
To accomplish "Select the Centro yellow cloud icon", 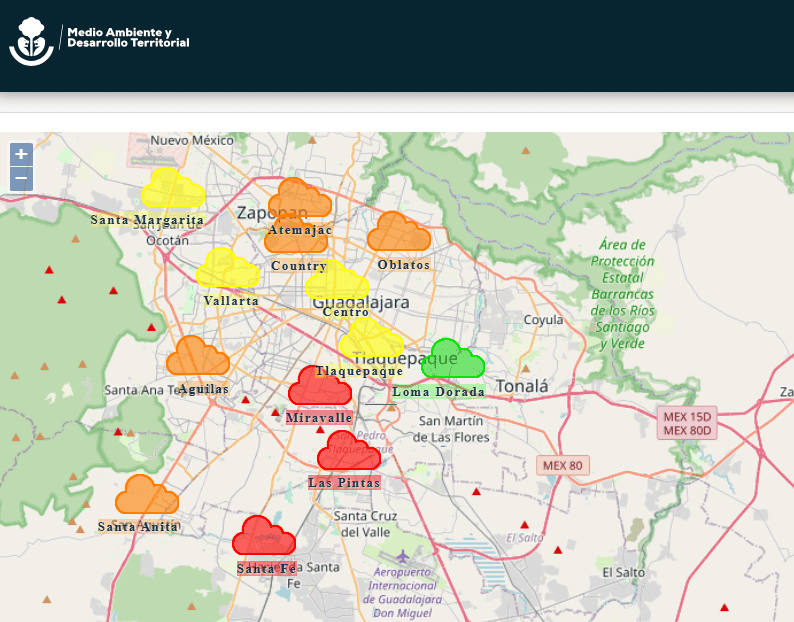I will point(337,281).
